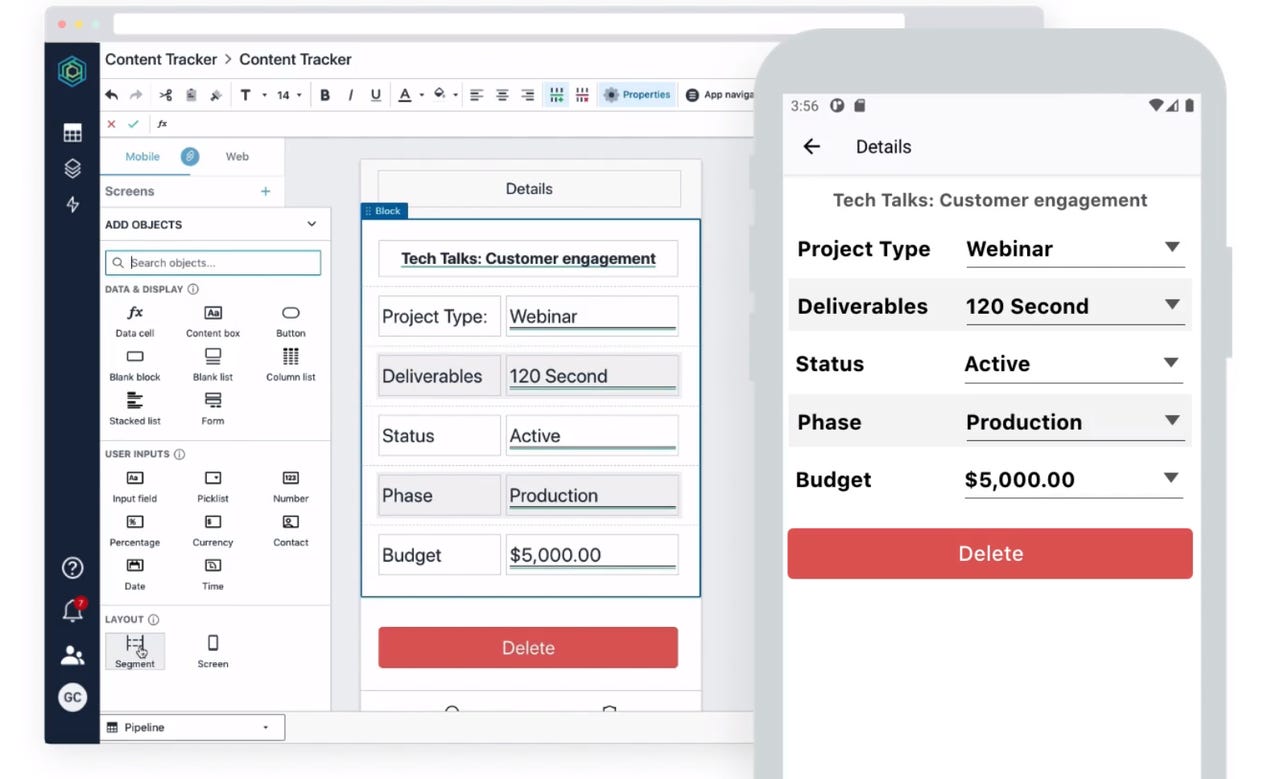Open the text color picker

(405, 95)
